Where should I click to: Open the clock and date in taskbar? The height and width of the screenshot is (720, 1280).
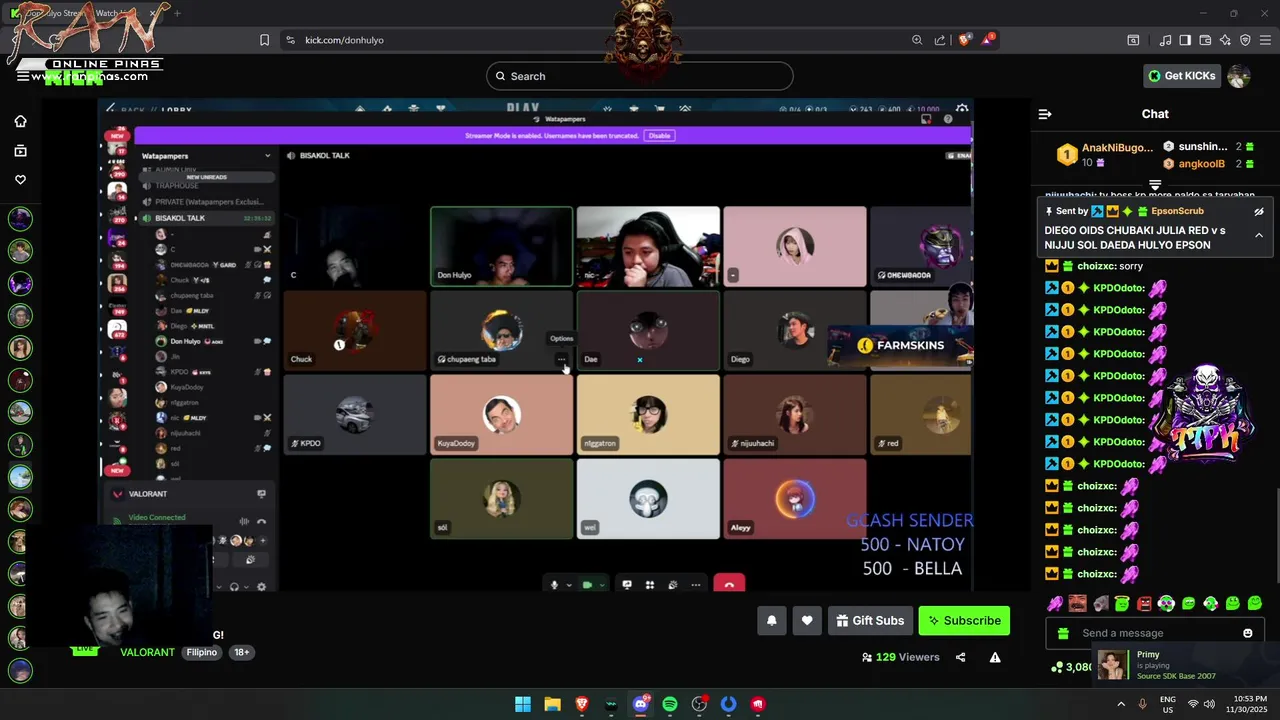click(1247, 704)
